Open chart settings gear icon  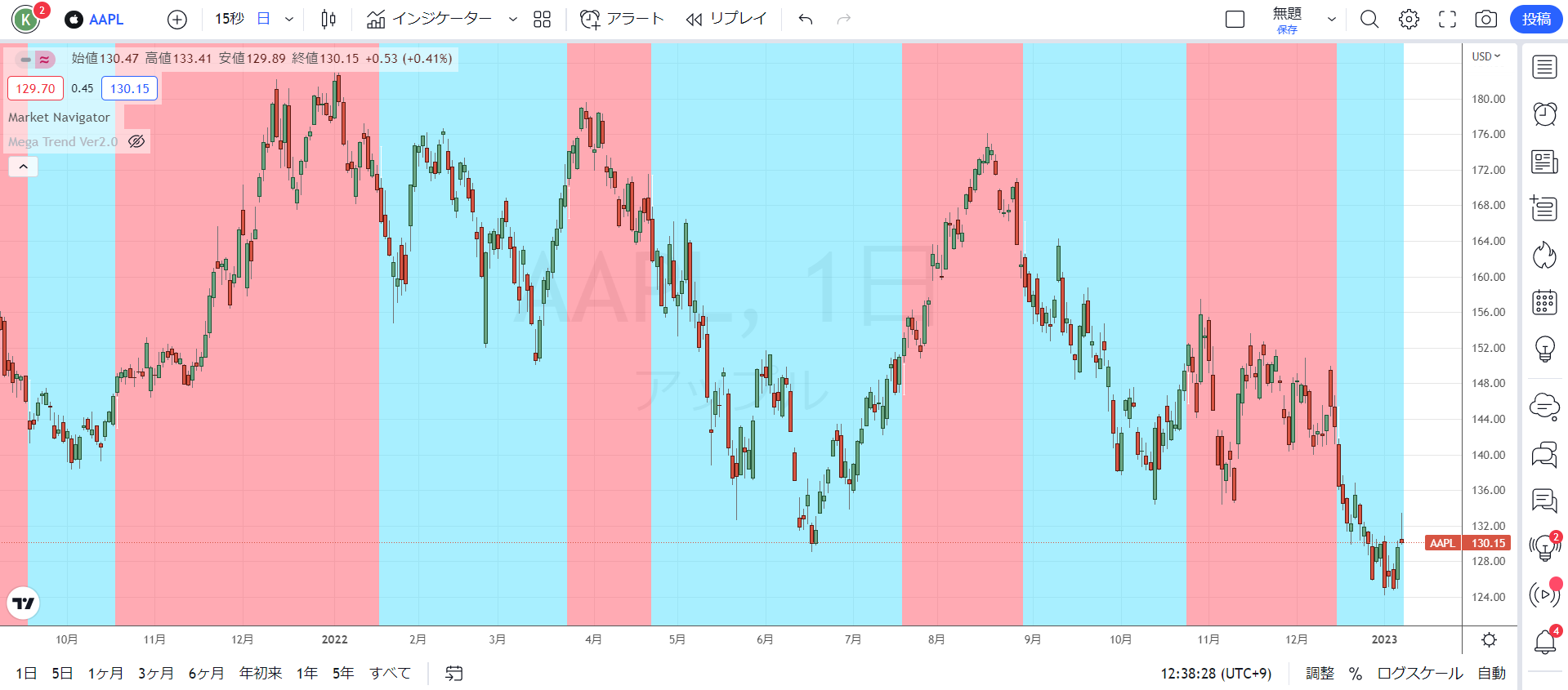(x=1409, y=20)
